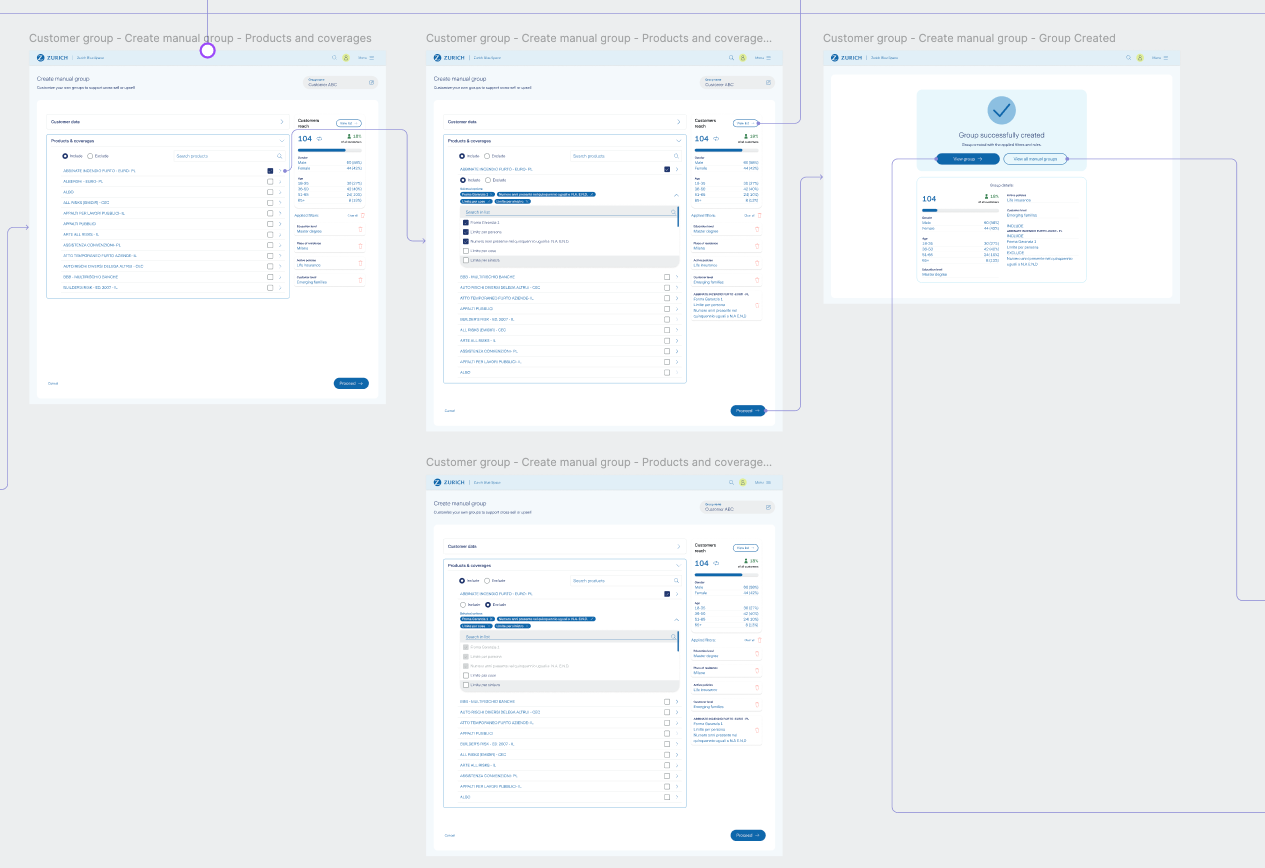Collapse Products & coverages section in left frame
This screenshot has height=868, width=1265.
281,141
